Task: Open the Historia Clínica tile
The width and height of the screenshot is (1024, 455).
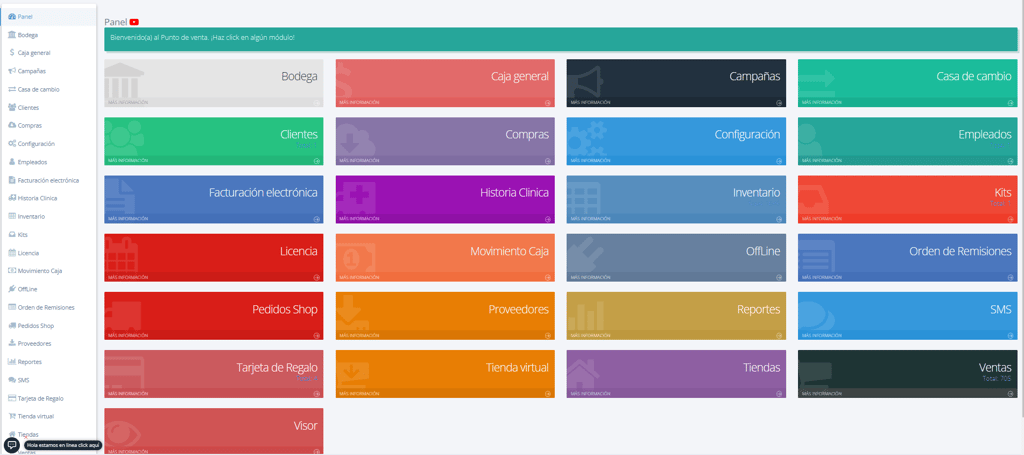Action: click(445, 199)
